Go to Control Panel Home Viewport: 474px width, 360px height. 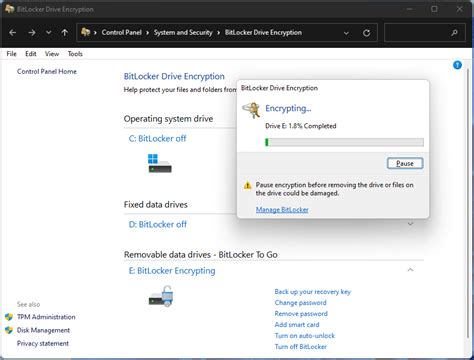[x=47, y=71]
